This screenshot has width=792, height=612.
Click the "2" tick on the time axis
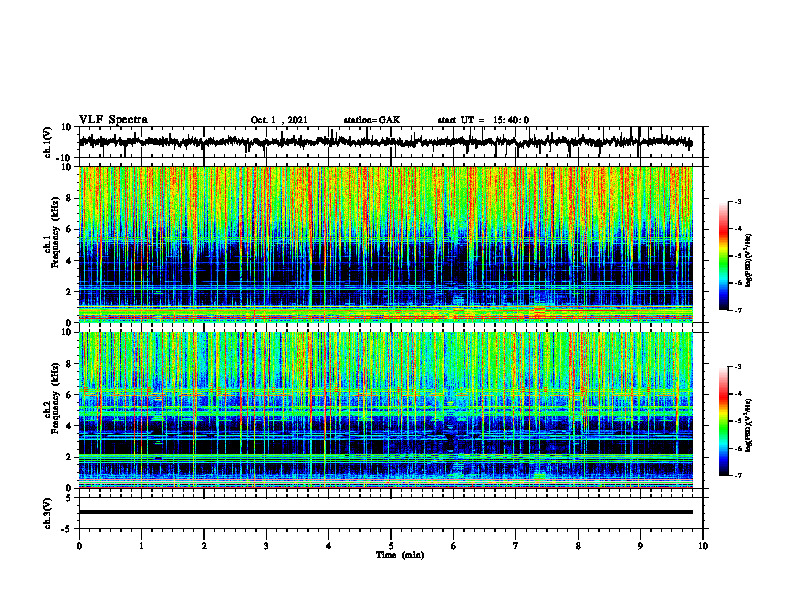click(x=204, y=546)
